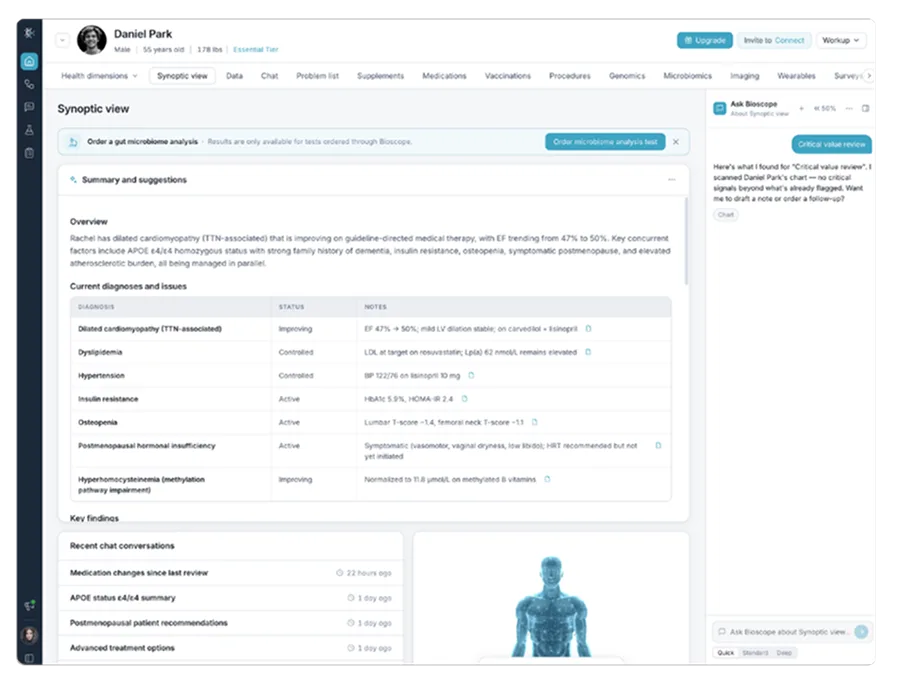Switch to the Data tab
Image resolution: width=898 pixels, height=680 pixels.
234,76
